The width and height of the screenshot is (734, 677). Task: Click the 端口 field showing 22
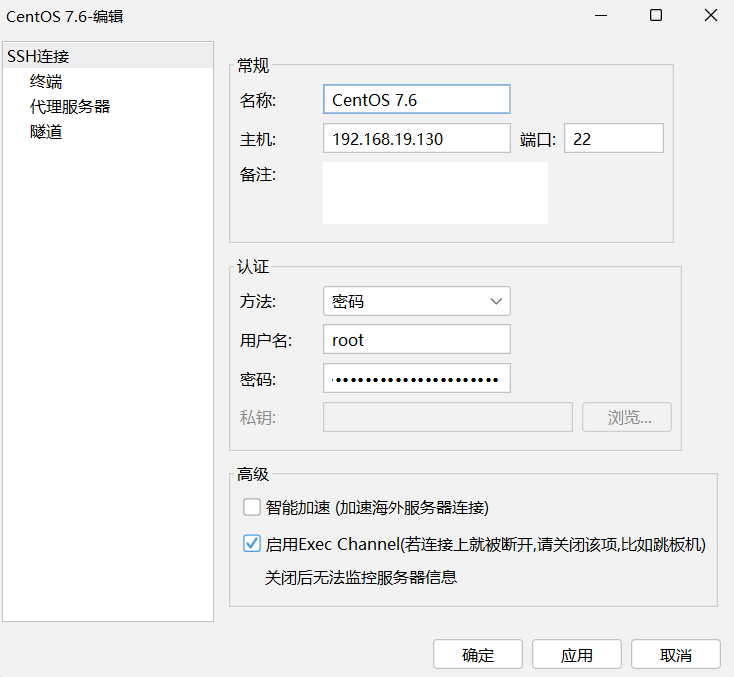(x=614, y=138)
